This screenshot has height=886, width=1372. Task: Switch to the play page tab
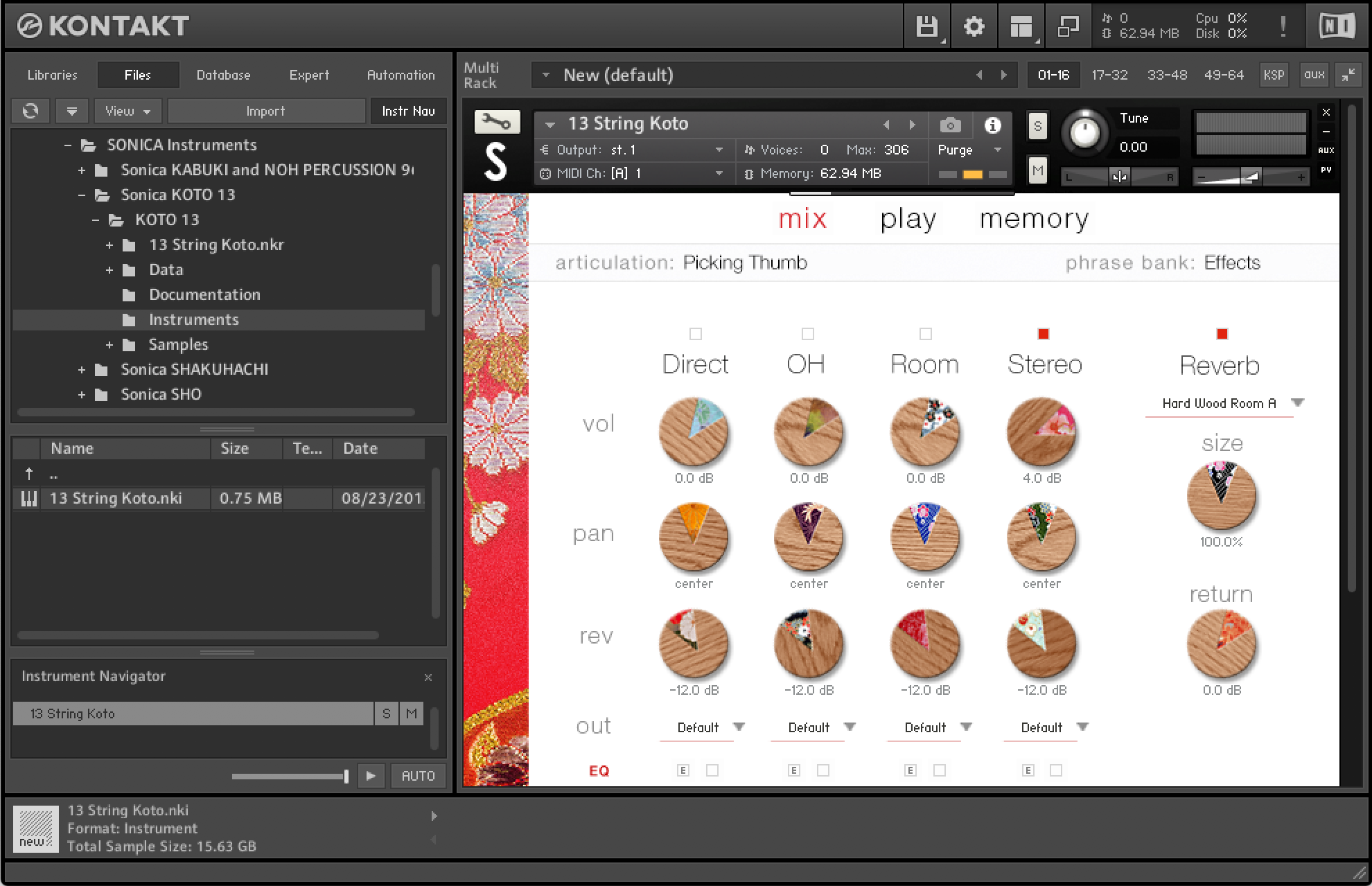pyautogui.click(x=908, y=219)
